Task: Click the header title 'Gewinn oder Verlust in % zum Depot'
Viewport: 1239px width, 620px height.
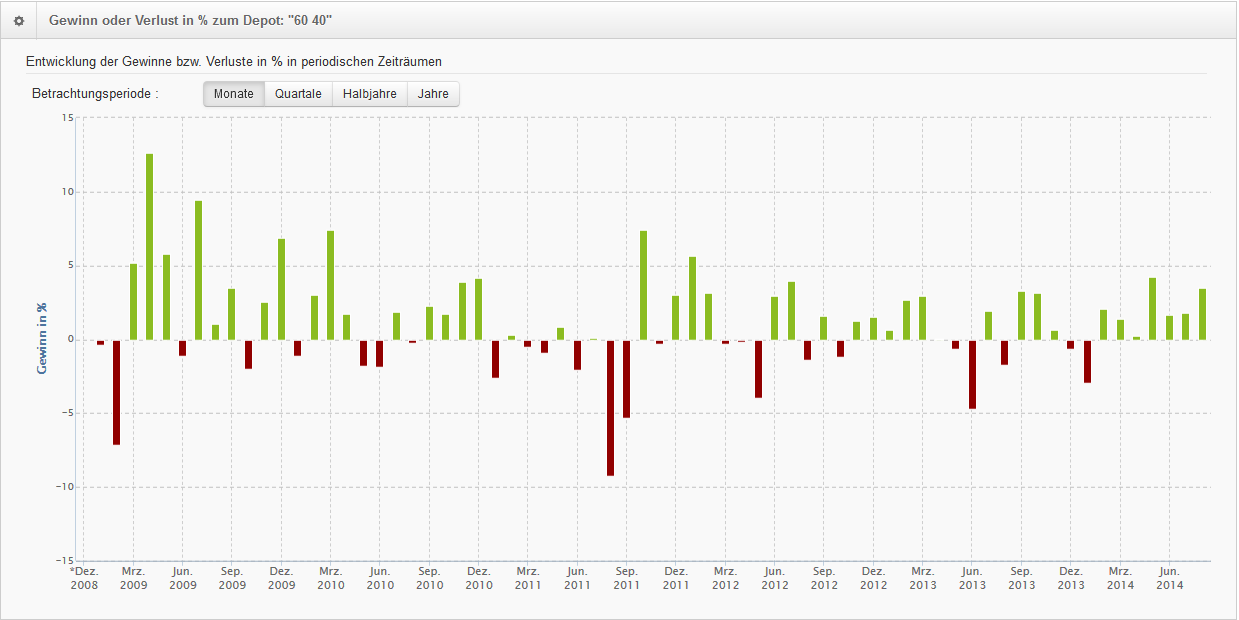Action: (x=190, y=20)
